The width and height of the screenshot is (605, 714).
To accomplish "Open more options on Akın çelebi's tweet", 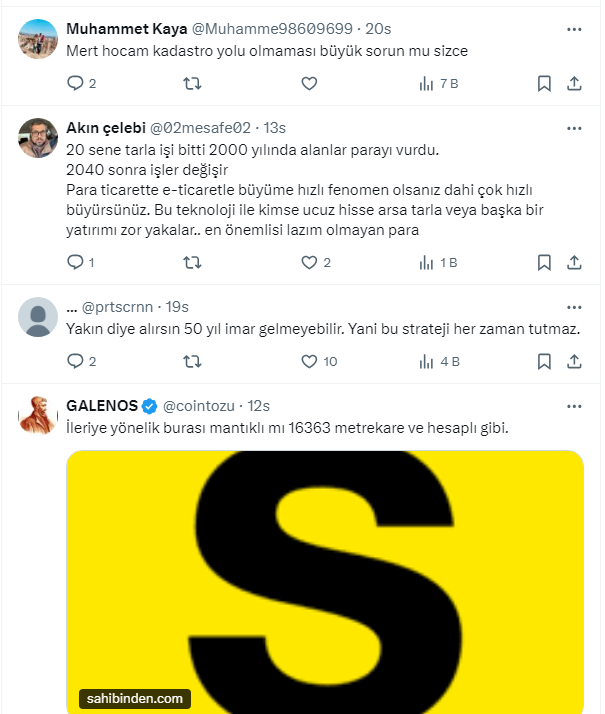I will (574, 128).
